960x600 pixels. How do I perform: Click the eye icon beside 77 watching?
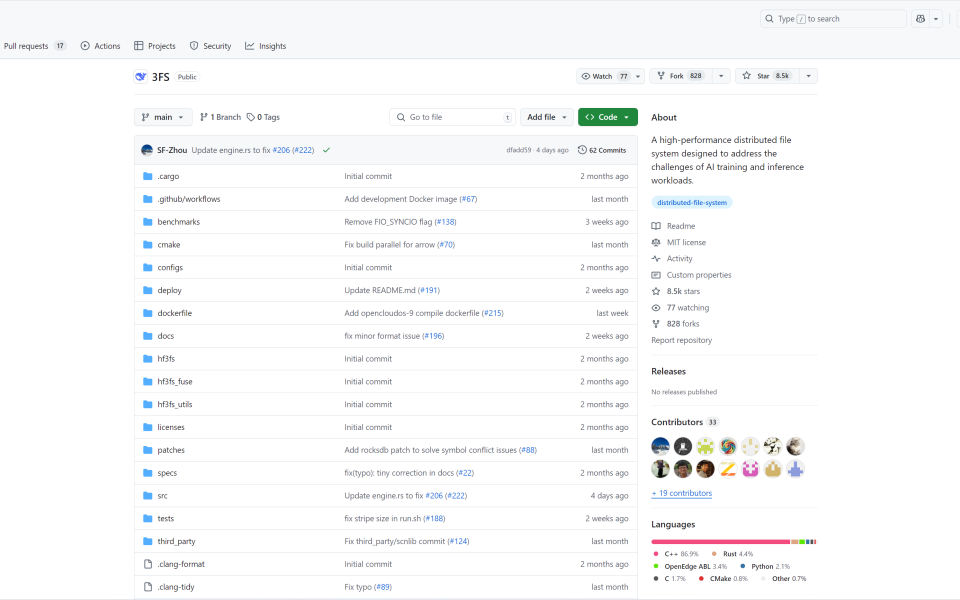point(656,308)
